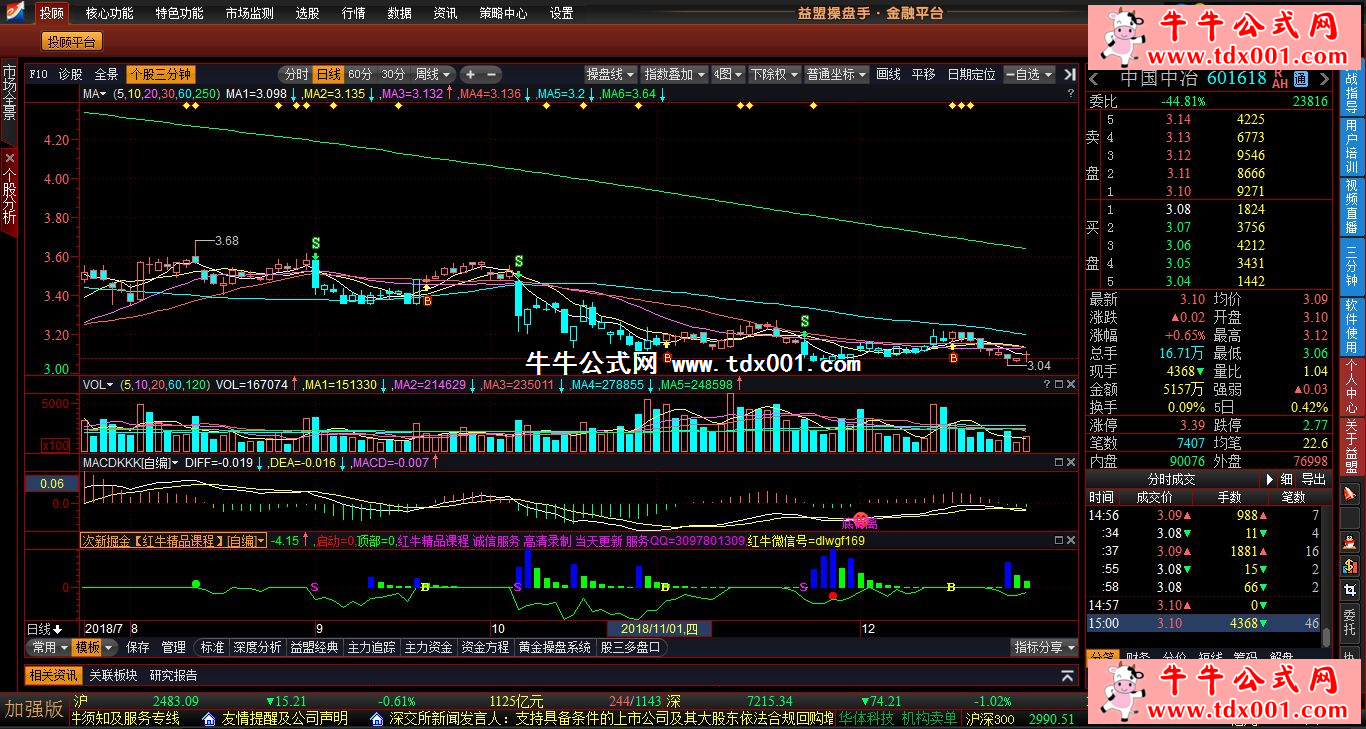
Task: Click the 3.68 high price label
Action: (227, 241)
